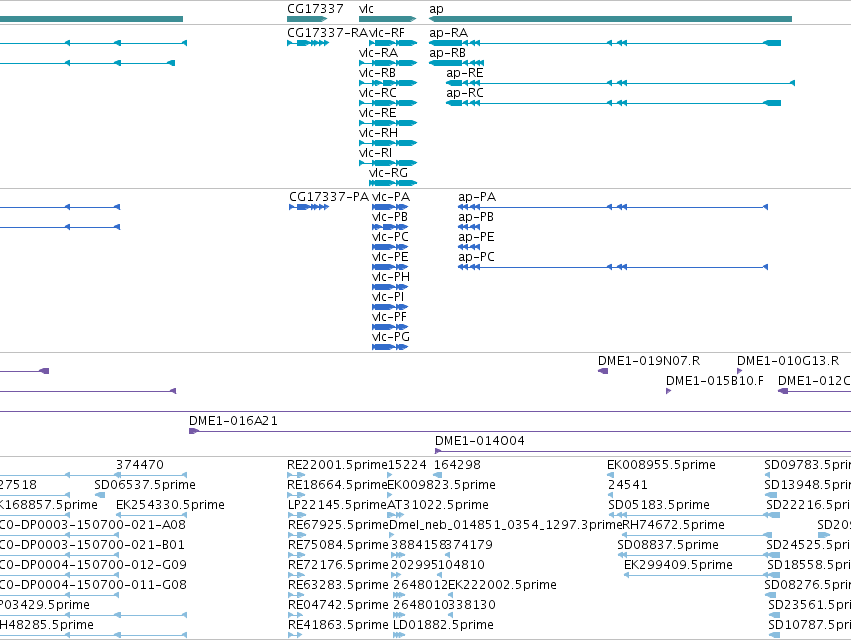The image size is (851, 640).
Task: Pick the ap-RE transcript label
Action: [465, 73]
